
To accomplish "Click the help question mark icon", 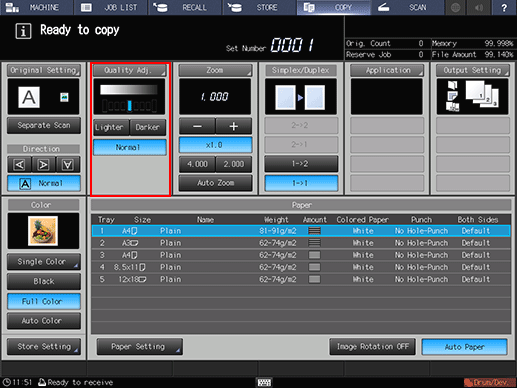I will pos(504,7).
